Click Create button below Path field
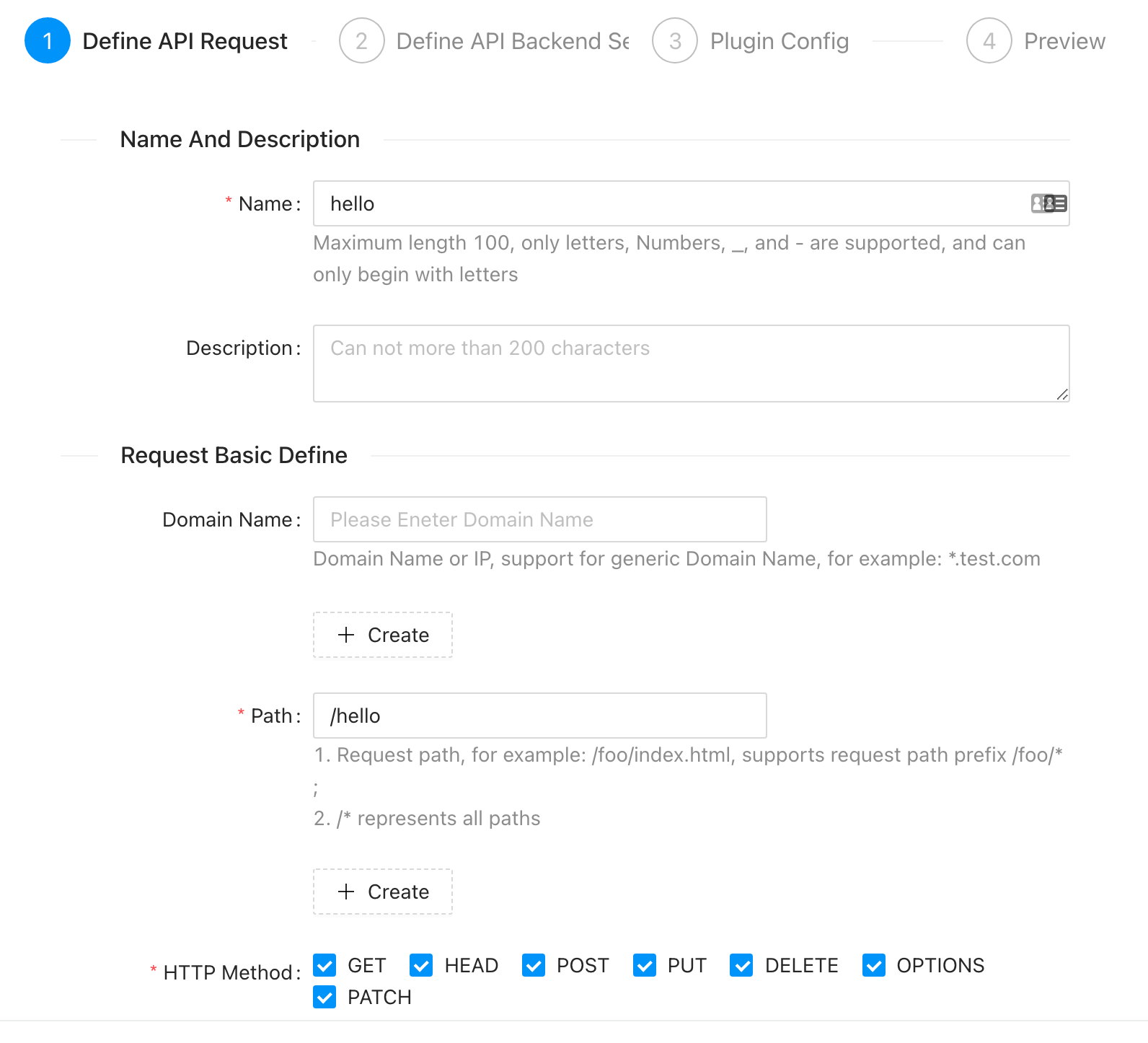 [x=383, y=892]
